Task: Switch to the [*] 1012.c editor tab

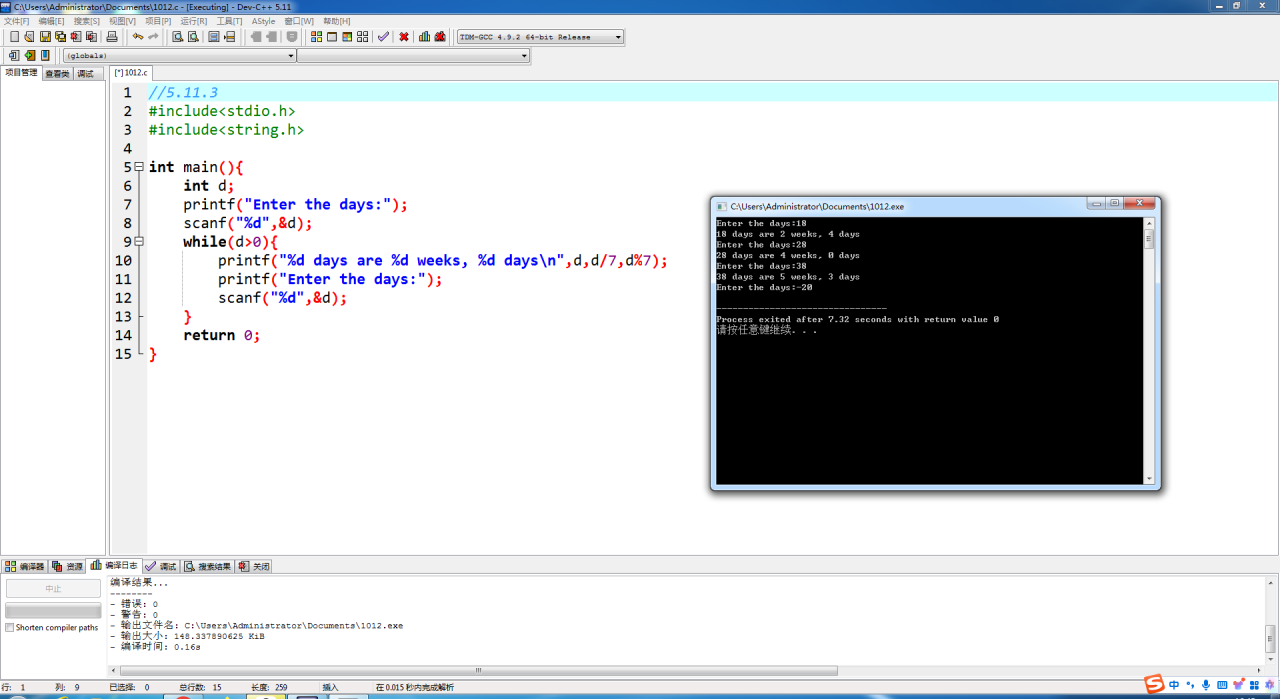Action: click(130, 72)
